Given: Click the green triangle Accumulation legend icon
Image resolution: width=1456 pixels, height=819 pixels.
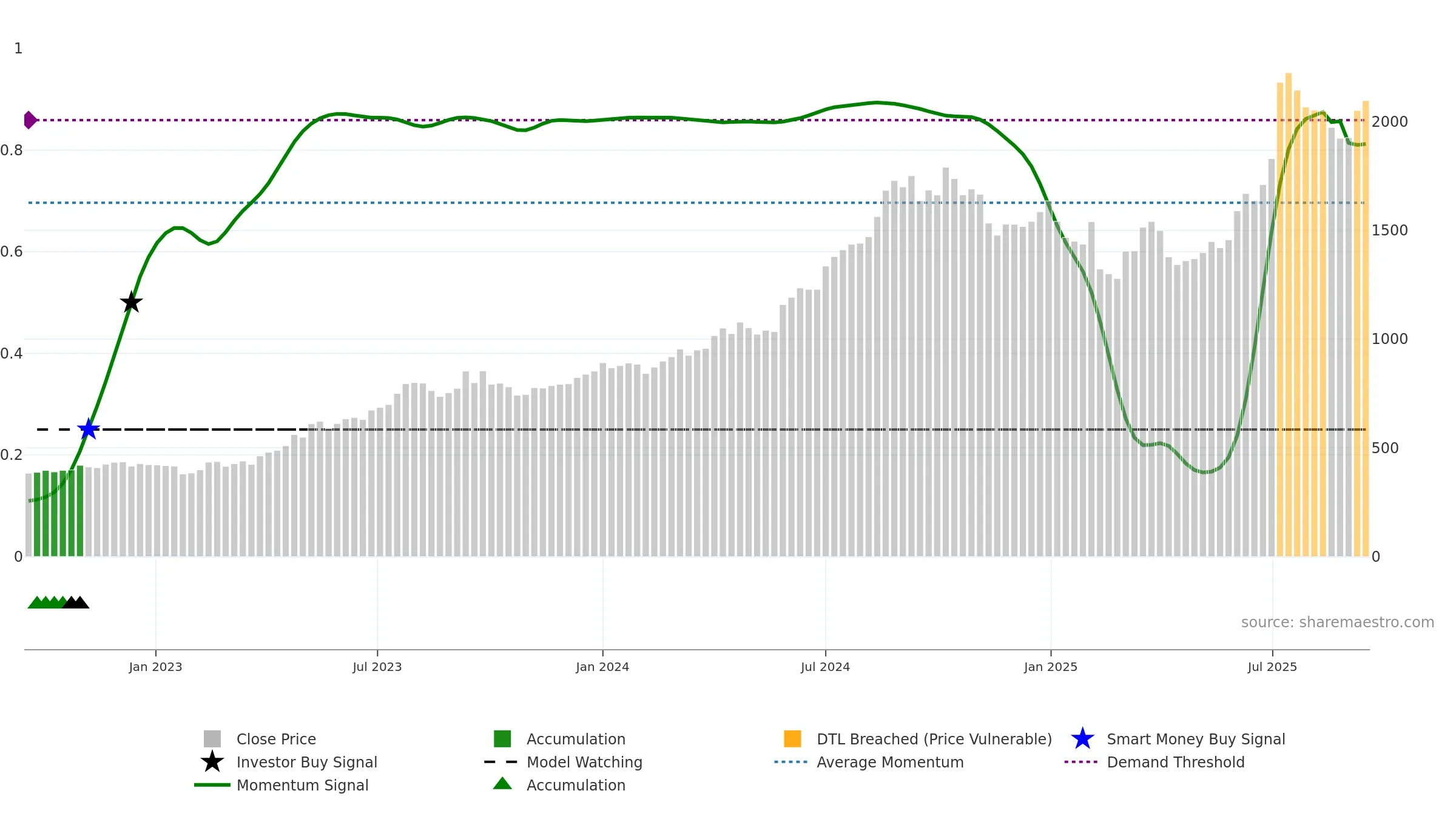Looking at the screenshot, I should click(502, 783).
